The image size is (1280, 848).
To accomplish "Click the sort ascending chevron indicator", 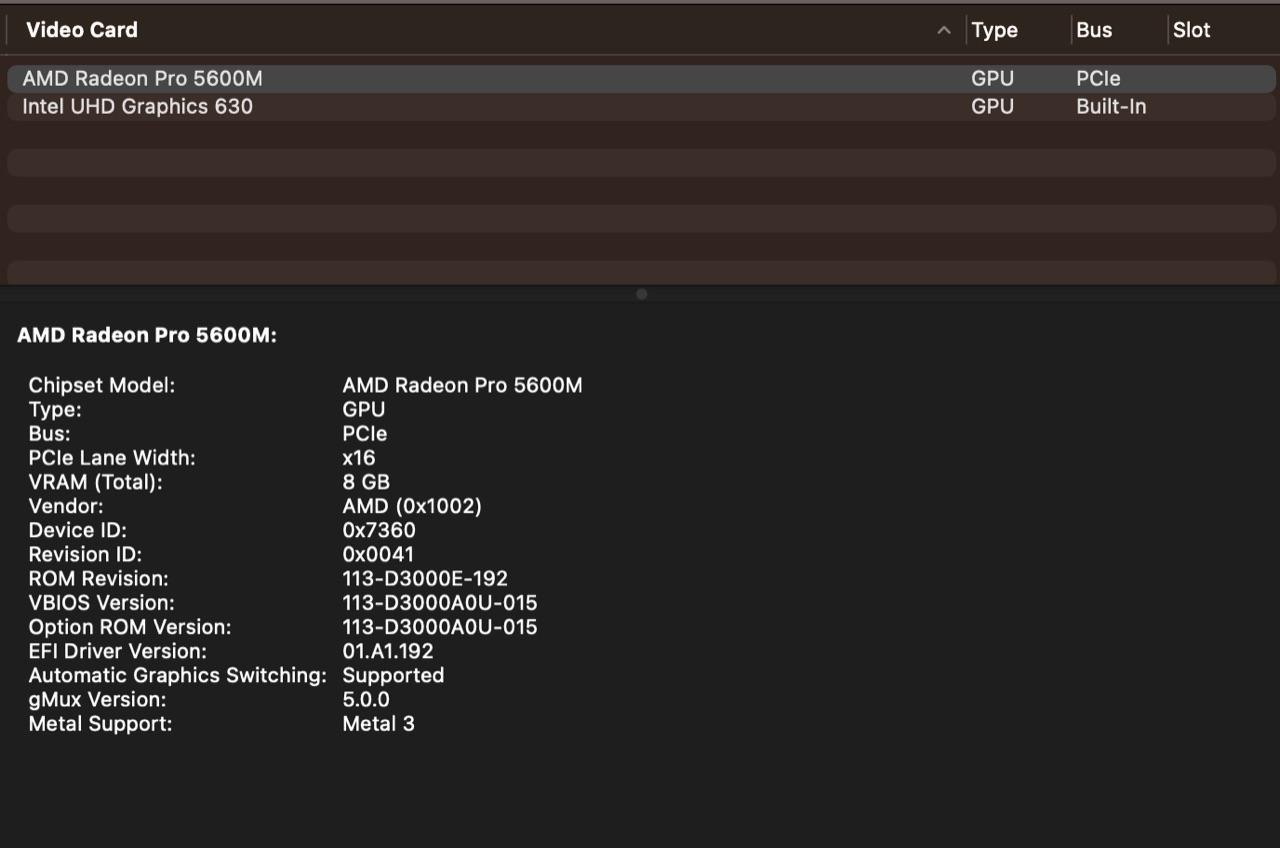I will click(x=943, y=31).
